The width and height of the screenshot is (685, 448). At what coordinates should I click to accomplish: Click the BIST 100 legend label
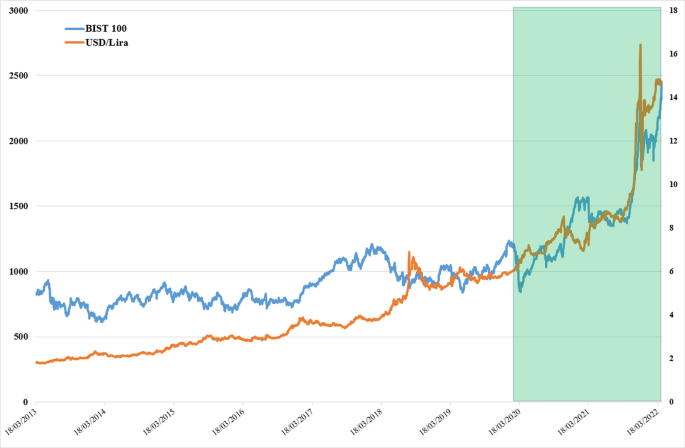(106, 28)
